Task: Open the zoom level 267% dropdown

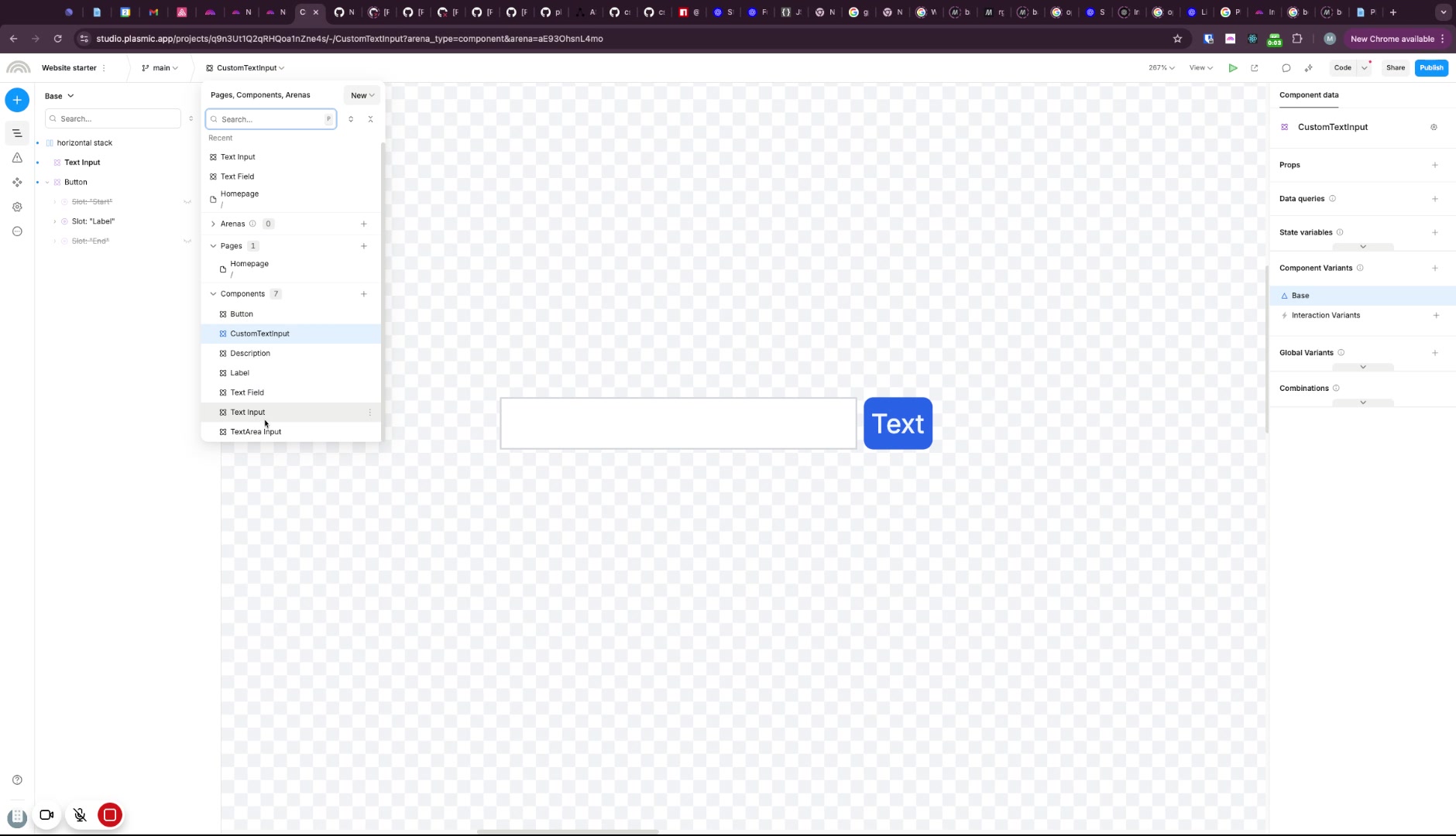Action: 1161,68
